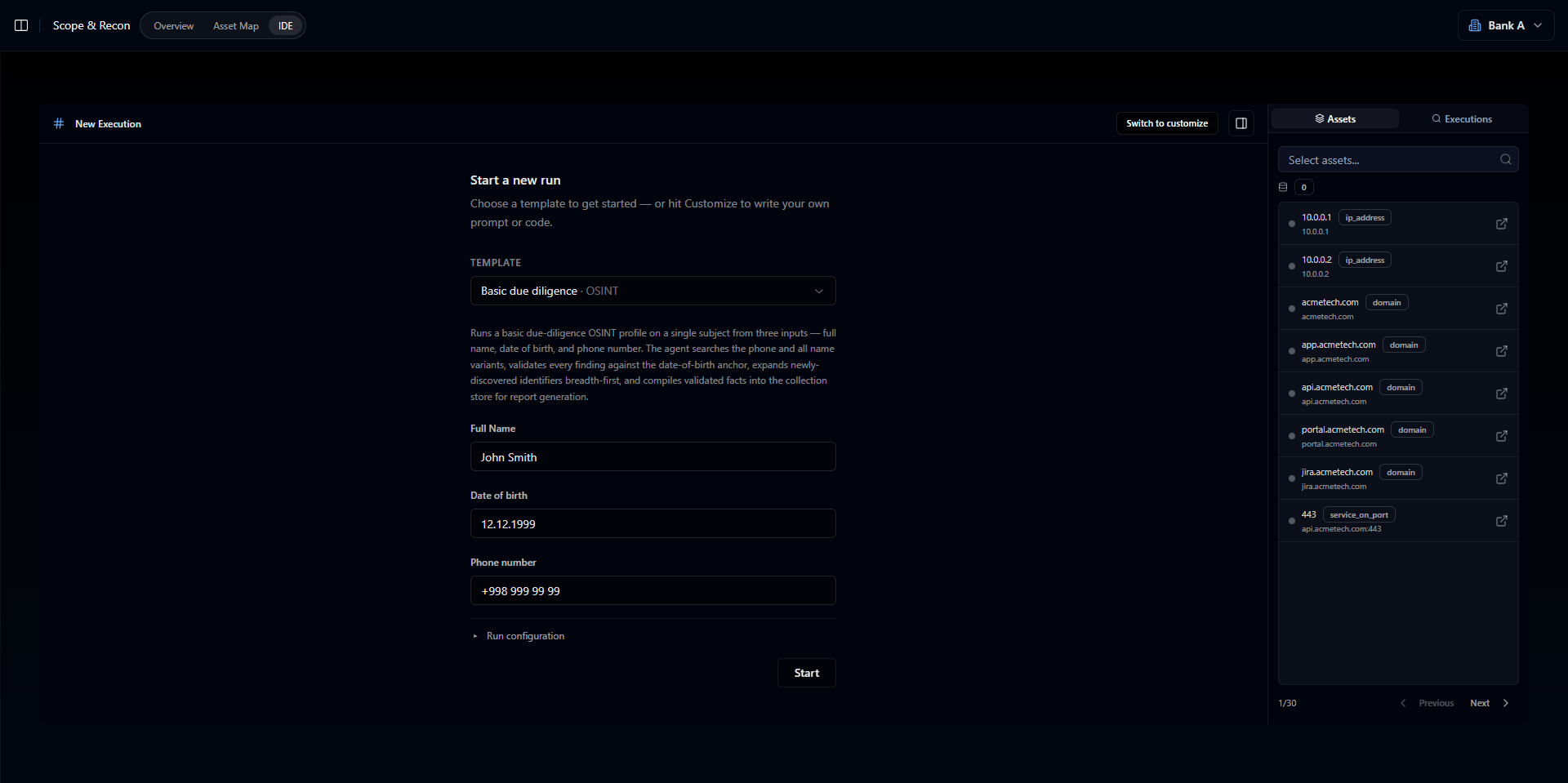This screenshot has height=783, width=1568.
Task: Click the Bank A building icon
Action: point(1475,25)
